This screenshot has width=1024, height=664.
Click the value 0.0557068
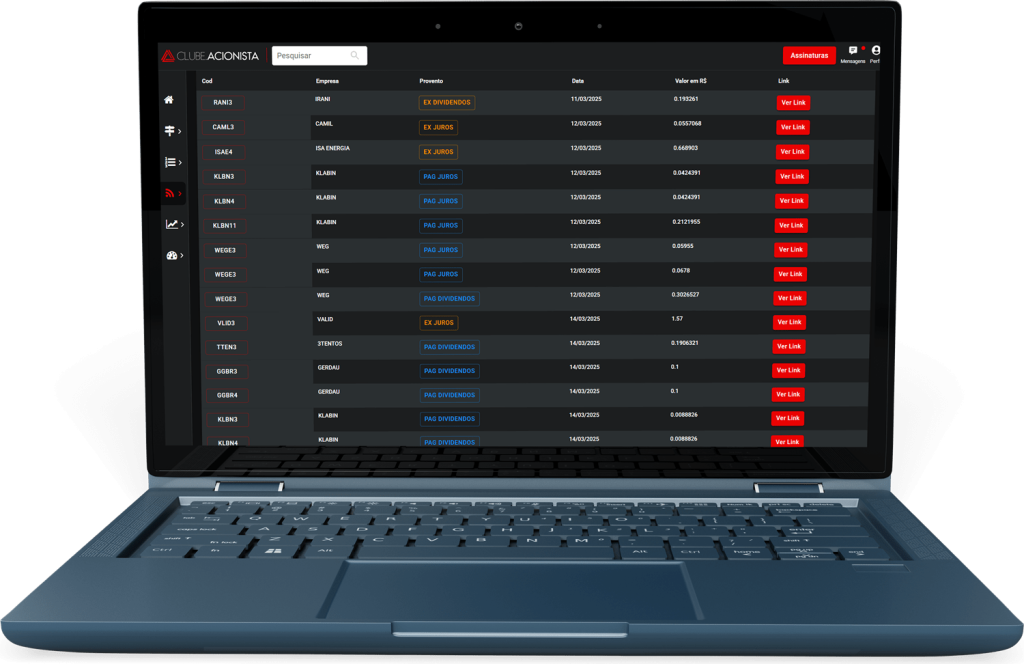(688, 123)
